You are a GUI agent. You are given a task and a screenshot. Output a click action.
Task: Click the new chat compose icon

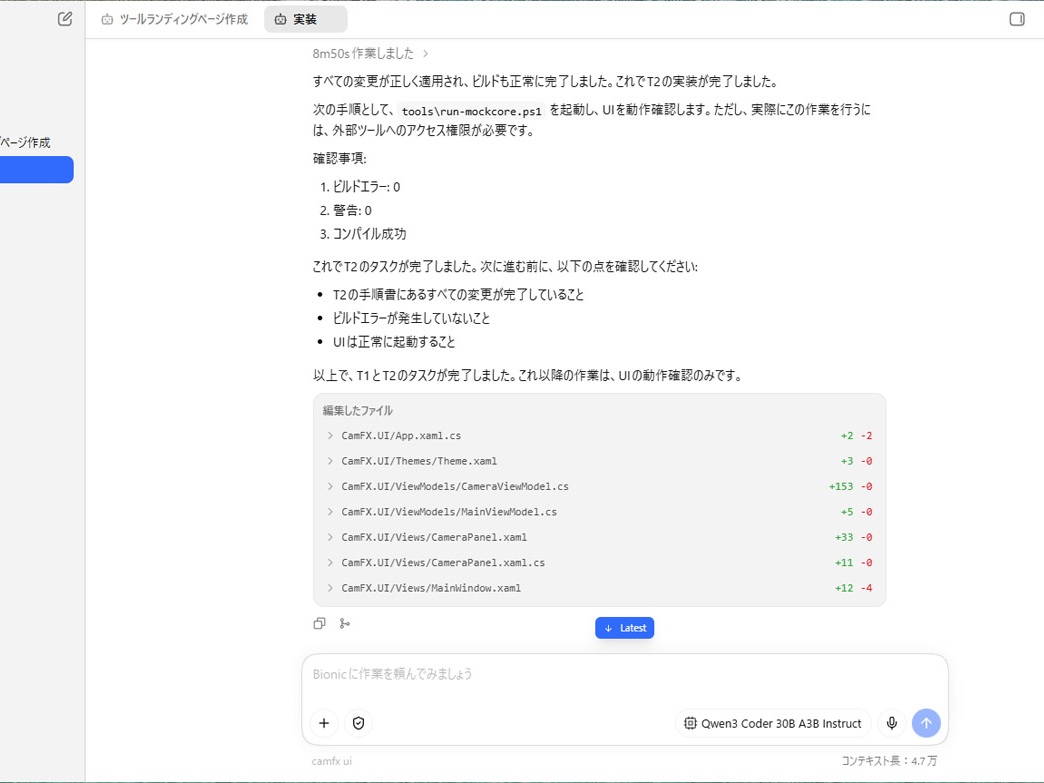(65, 19)
